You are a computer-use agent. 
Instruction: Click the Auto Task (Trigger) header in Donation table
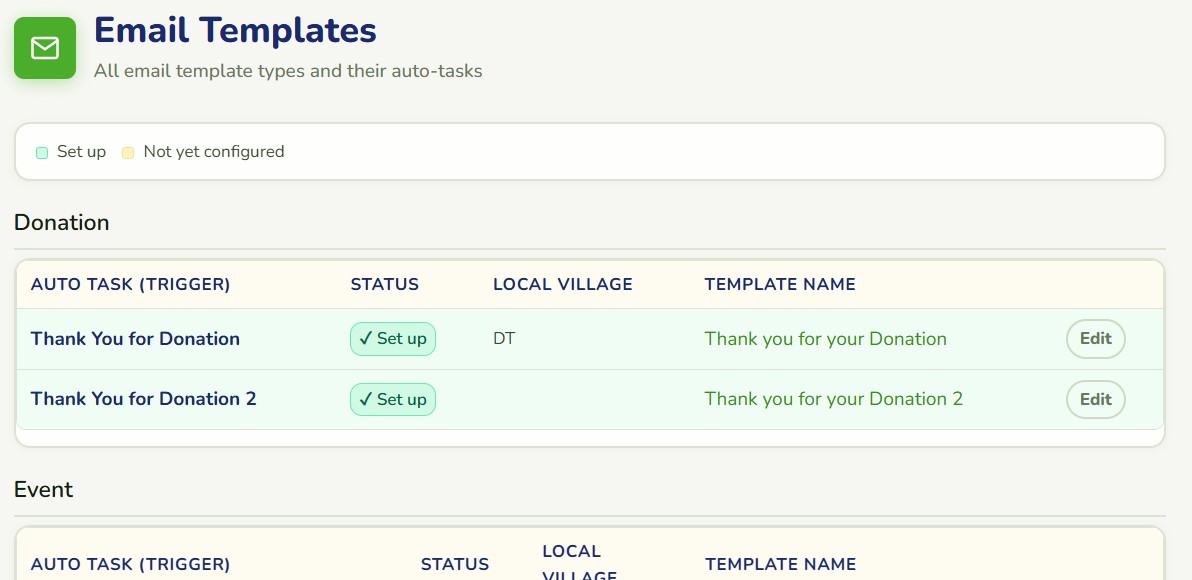pos(130,284)
